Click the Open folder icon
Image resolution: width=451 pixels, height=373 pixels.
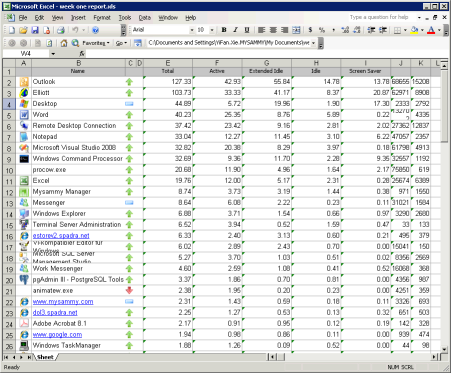(23, 30)
